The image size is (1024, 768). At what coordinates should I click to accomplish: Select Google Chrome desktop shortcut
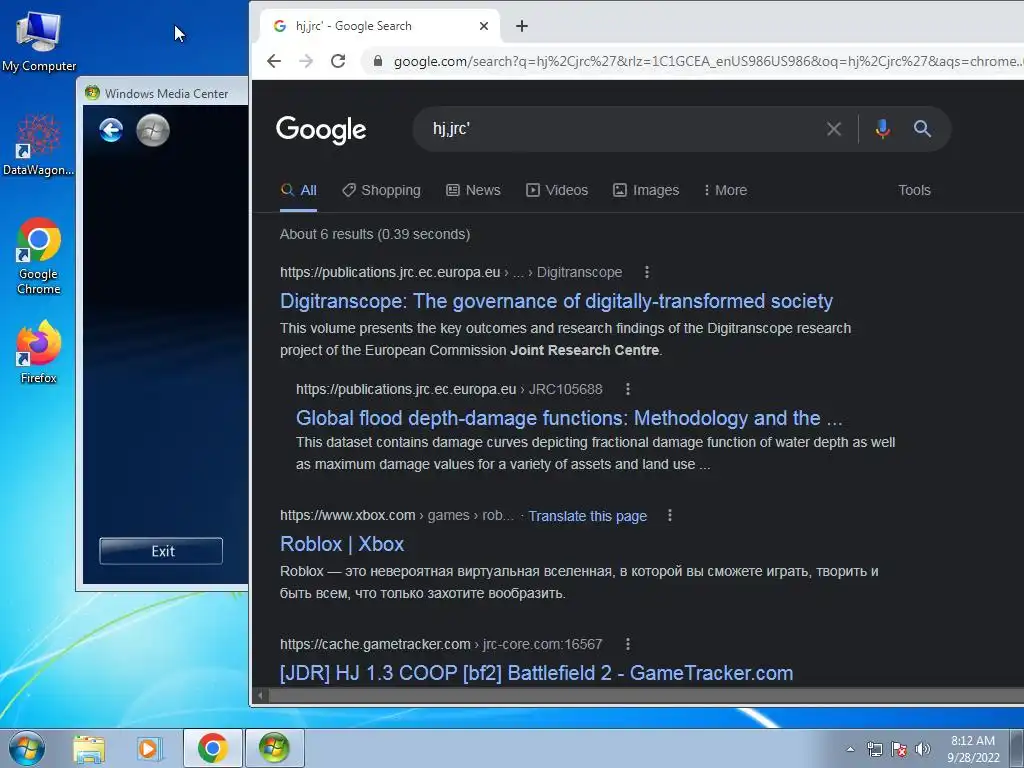(39, 256)
